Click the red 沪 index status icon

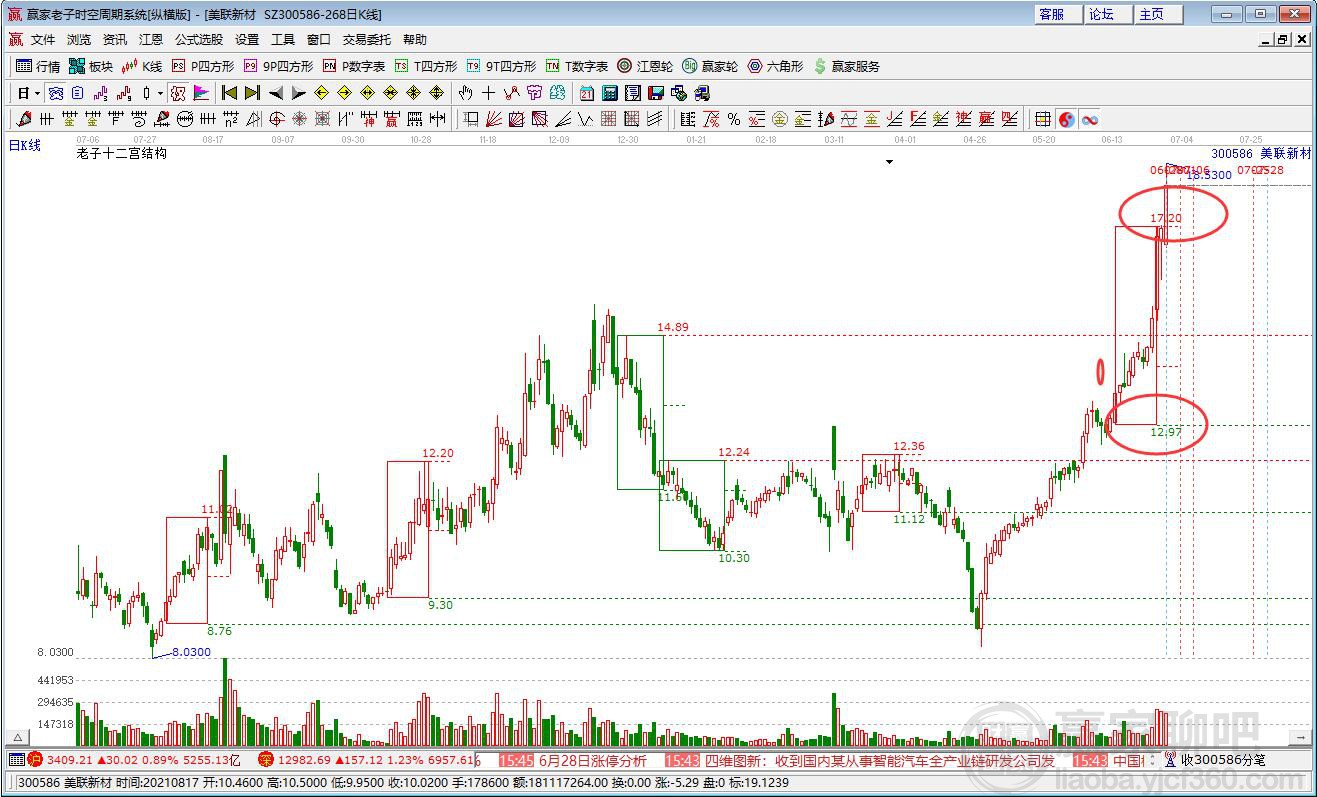pos(35,760)
